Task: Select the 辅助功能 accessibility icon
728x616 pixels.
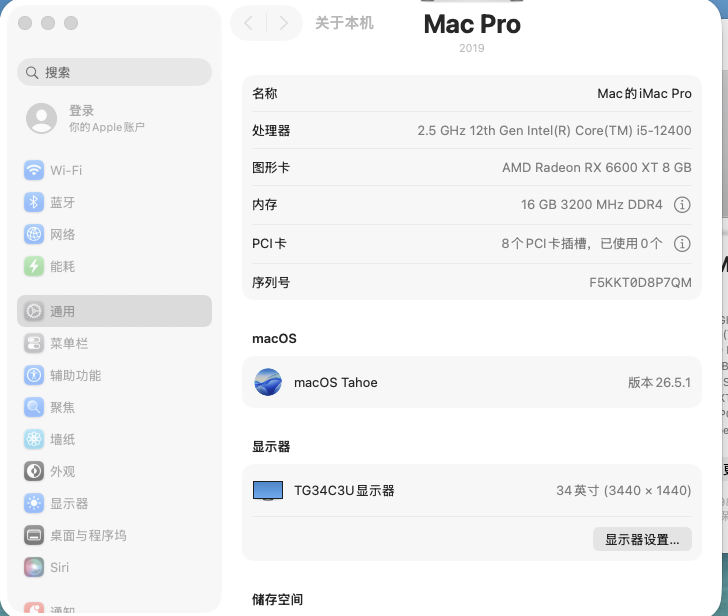Action: coord(34,375)
